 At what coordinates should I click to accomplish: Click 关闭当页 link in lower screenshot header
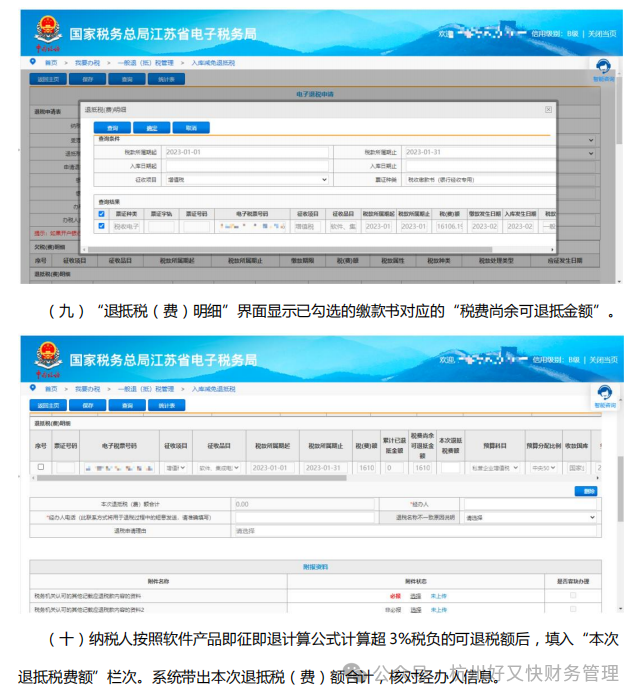603,359
